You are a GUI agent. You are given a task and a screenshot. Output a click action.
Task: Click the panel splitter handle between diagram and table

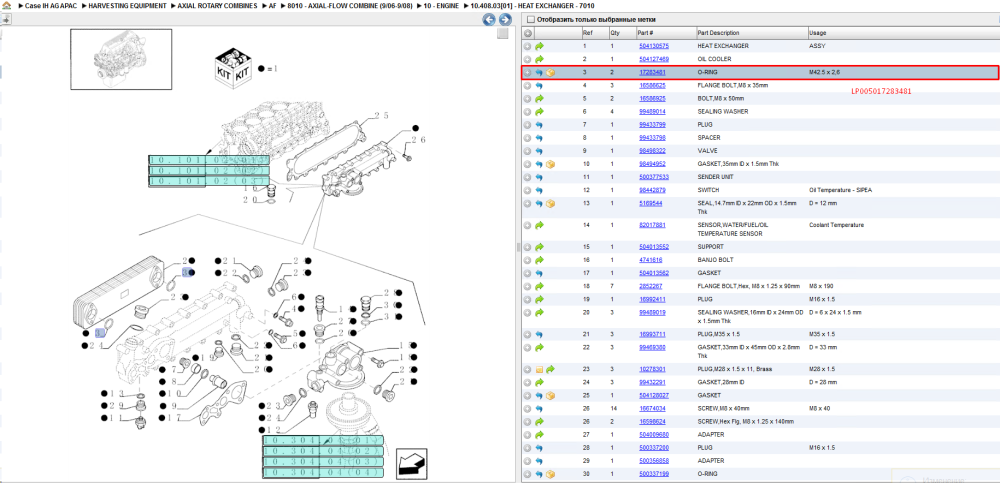click(518, 247)
